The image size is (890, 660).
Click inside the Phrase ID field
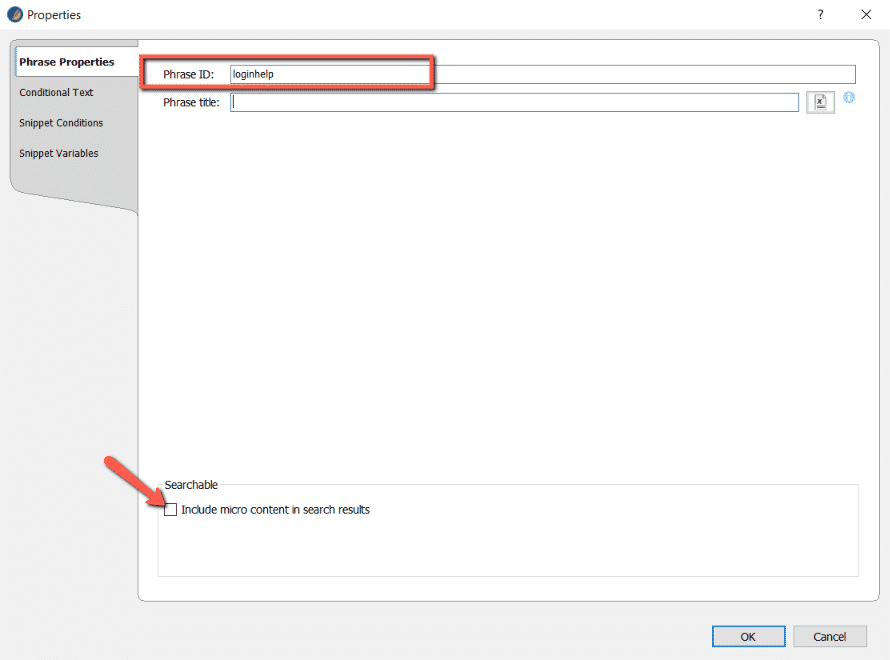500,73
